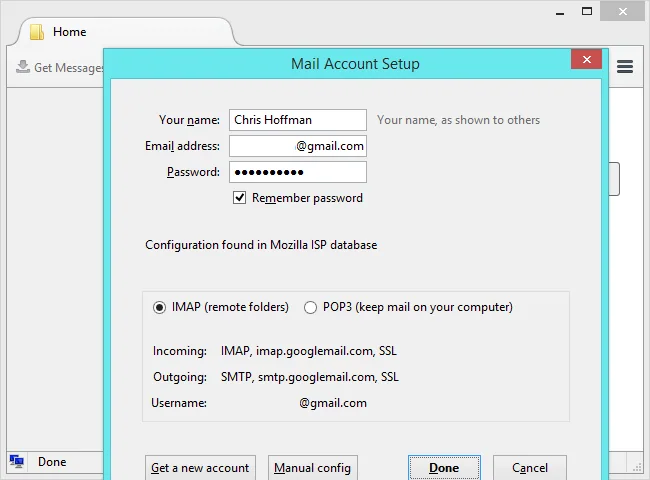Click the Your name input field
The image size is (650, 480).
pyautogui.click(x=298, y=120)
